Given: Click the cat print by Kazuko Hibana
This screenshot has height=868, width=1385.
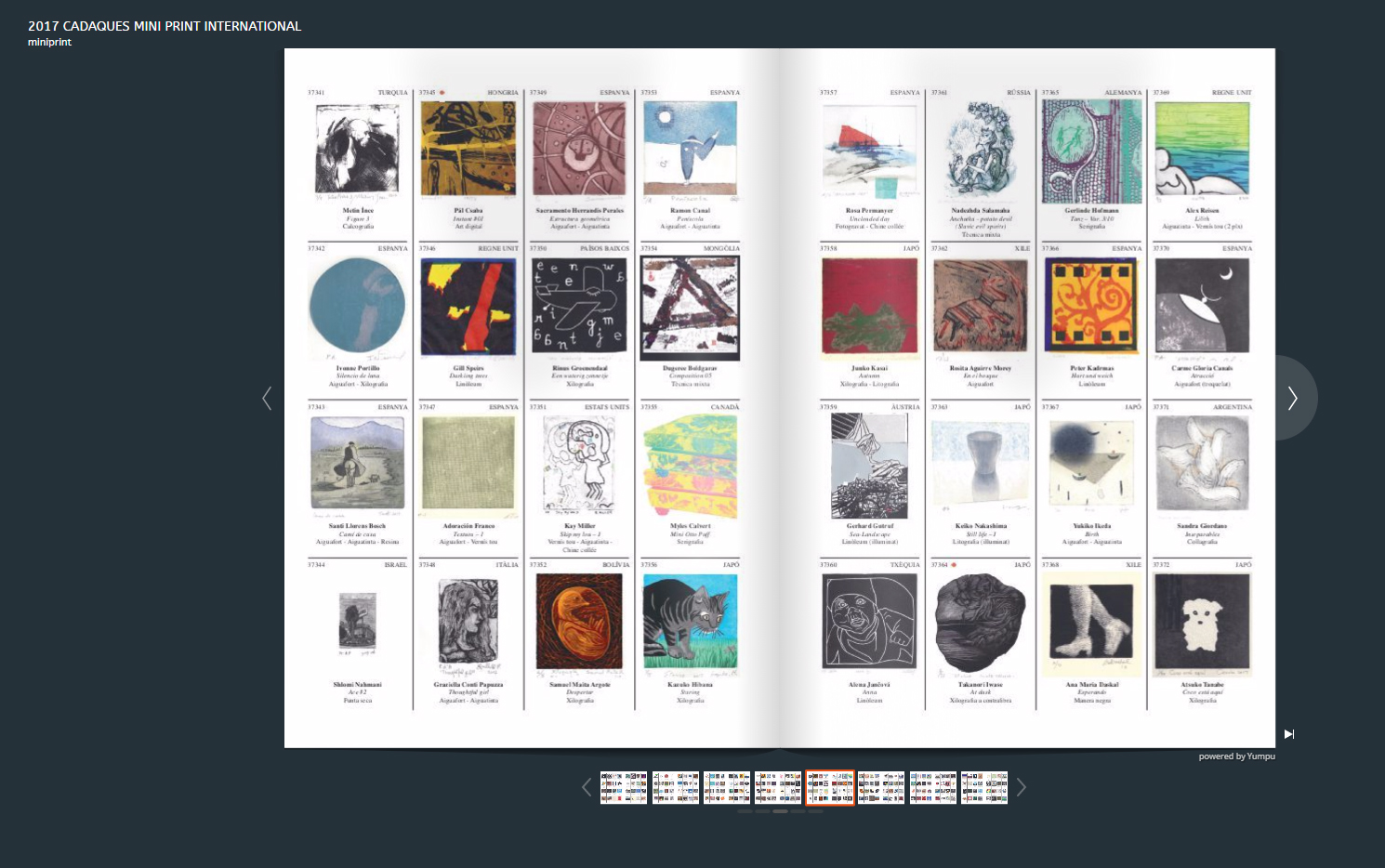Looking at the screenshot, I should coord(690,621).
